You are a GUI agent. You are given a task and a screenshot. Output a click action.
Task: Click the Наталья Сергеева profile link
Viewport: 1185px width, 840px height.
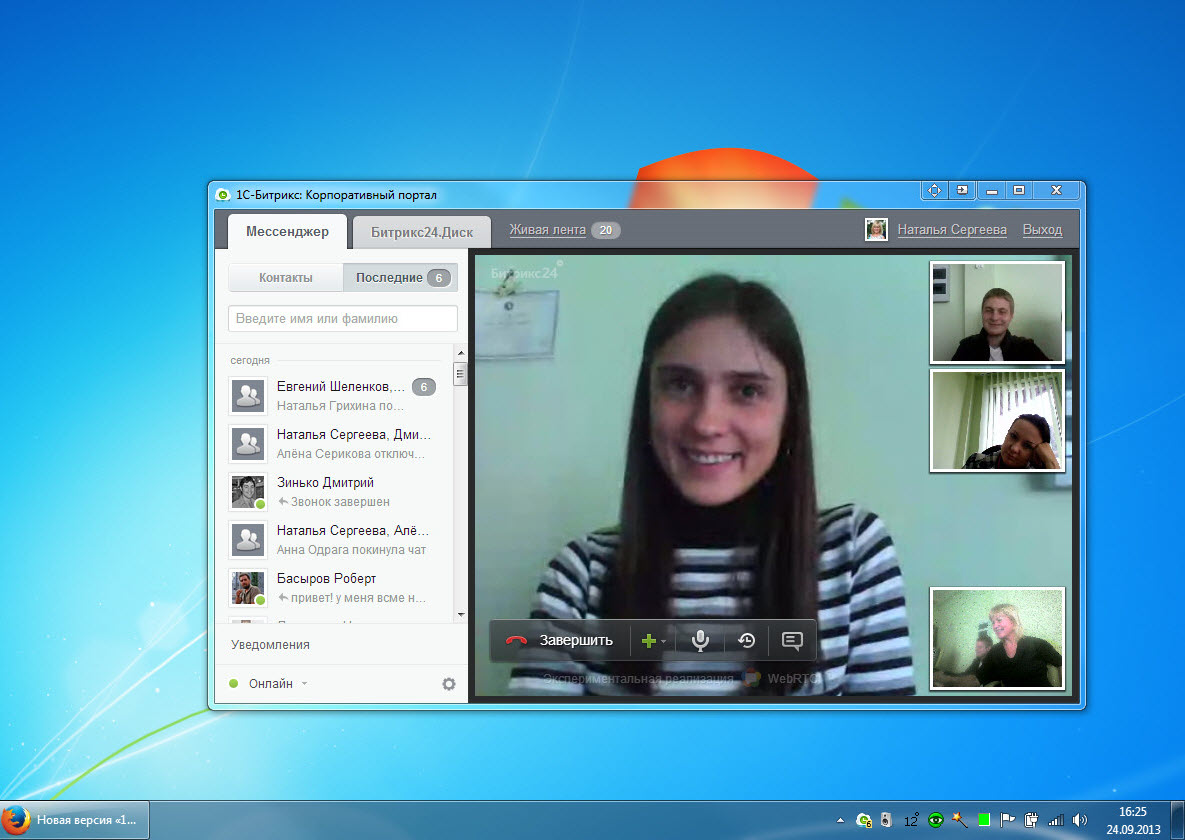tap(951, 230)
